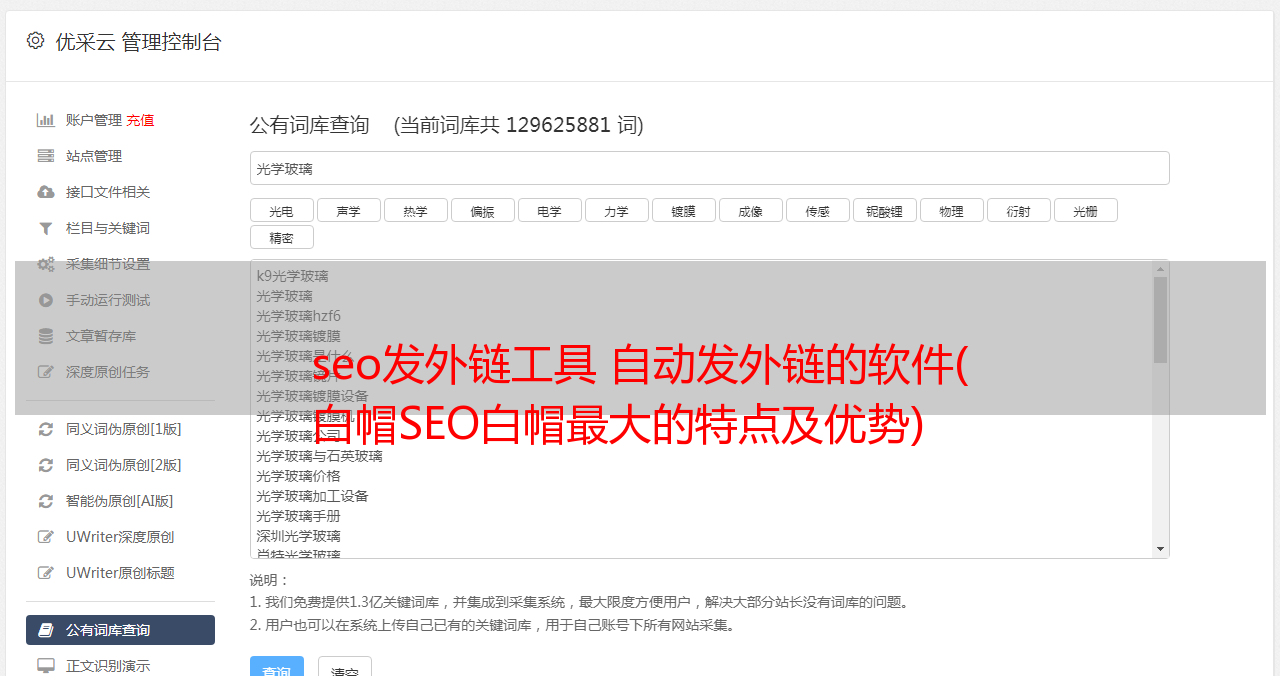Select the edit icon for UWriter深度原创

click(45, 537)
